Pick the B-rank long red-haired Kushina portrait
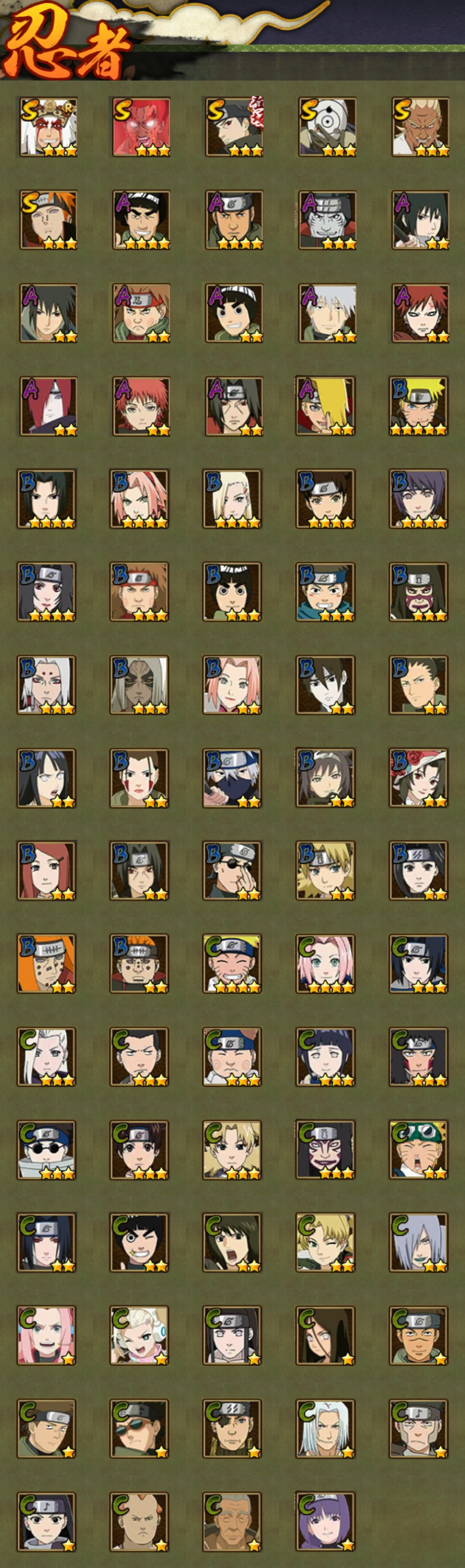Viewport: 465px width, 1568px height. 47,871
